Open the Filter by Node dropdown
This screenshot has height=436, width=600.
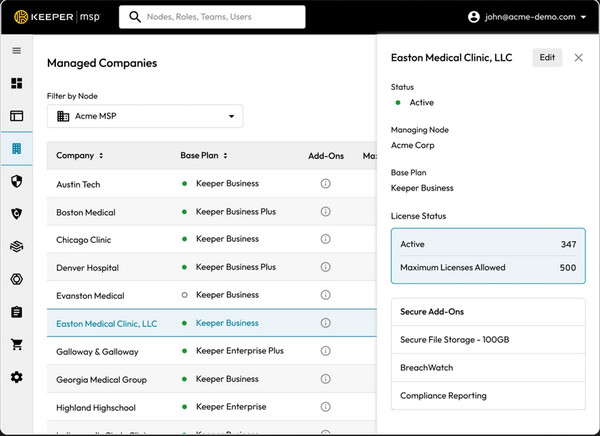[144, 117]
